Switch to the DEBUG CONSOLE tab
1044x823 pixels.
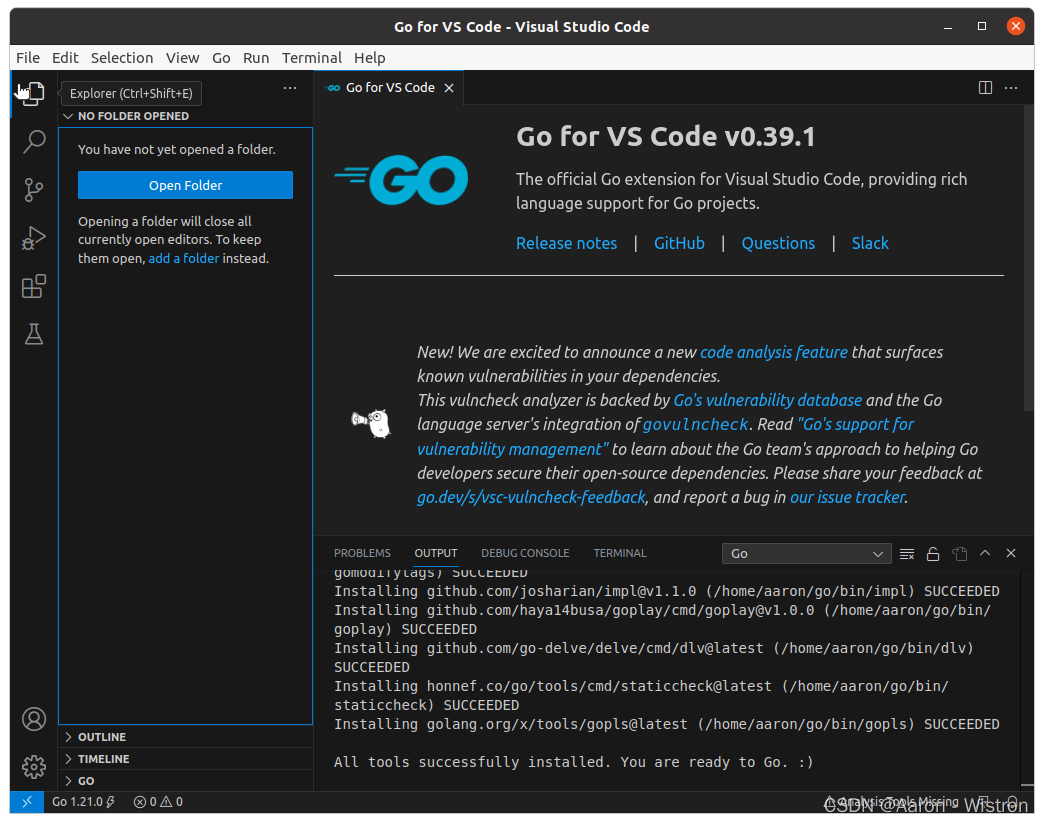tap(525, 553)
